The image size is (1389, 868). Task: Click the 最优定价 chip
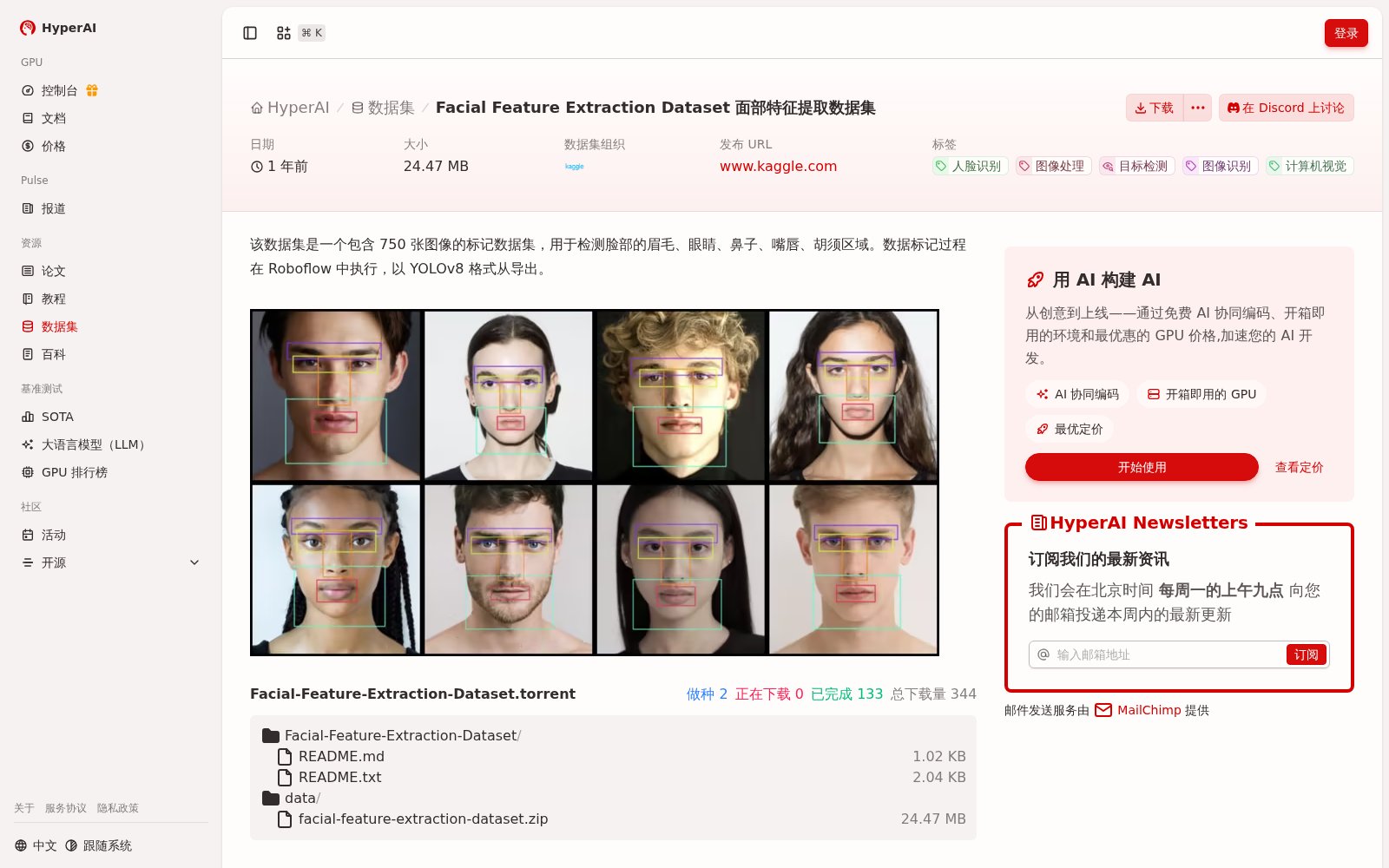[1070, 429]
